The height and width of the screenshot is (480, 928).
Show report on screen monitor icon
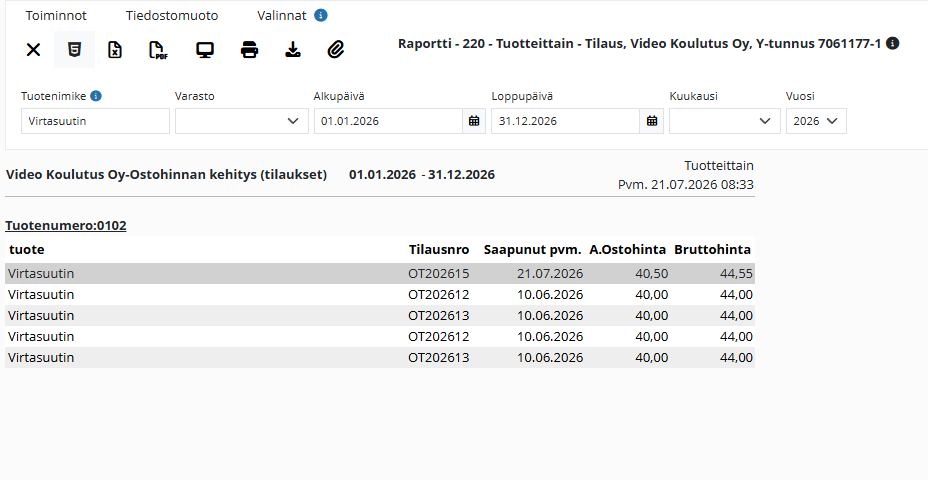pyautogui.click(x=205, y=50)
